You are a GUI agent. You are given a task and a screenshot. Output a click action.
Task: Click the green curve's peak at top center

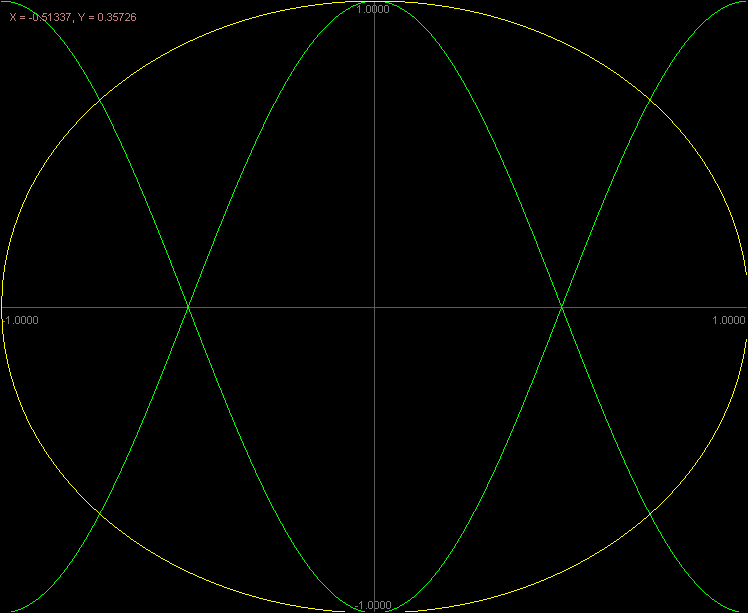click(x=374, y=2)
